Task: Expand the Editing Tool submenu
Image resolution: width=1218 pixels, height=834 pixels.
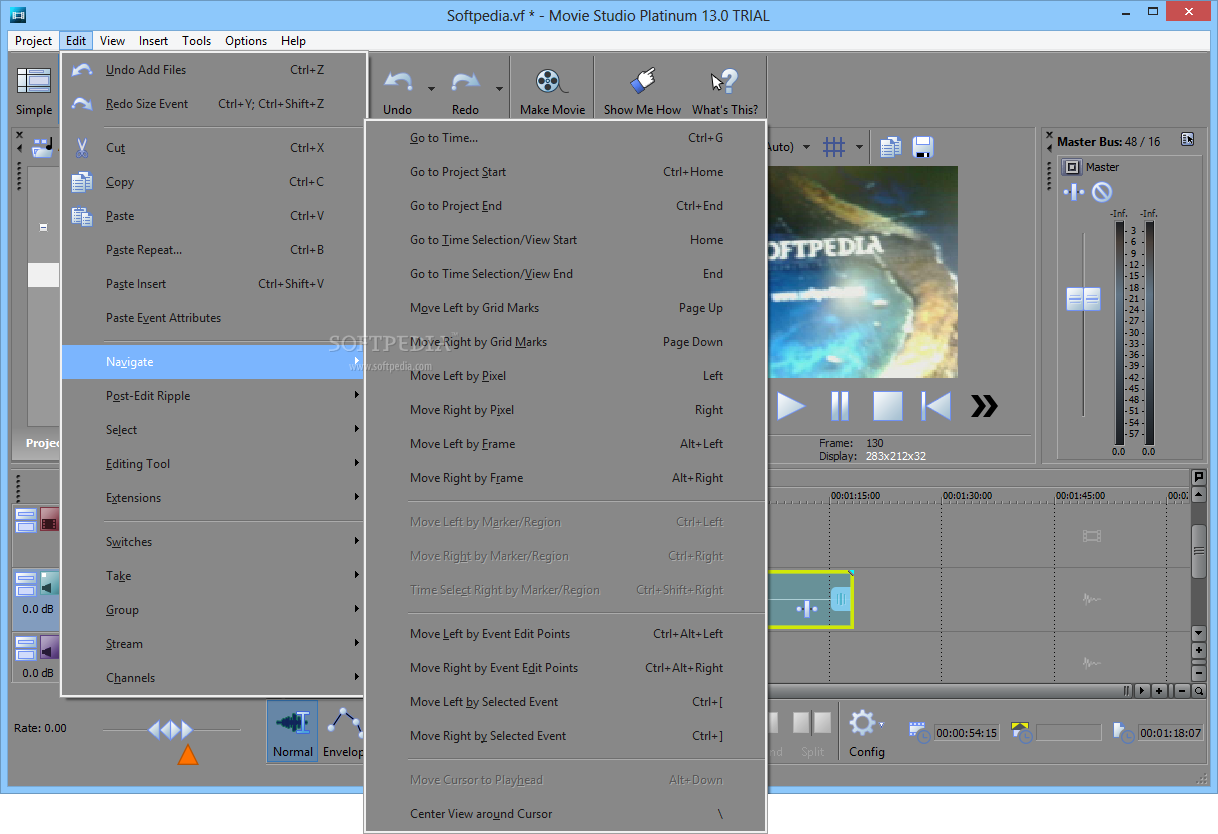Action: click(214, 464)
